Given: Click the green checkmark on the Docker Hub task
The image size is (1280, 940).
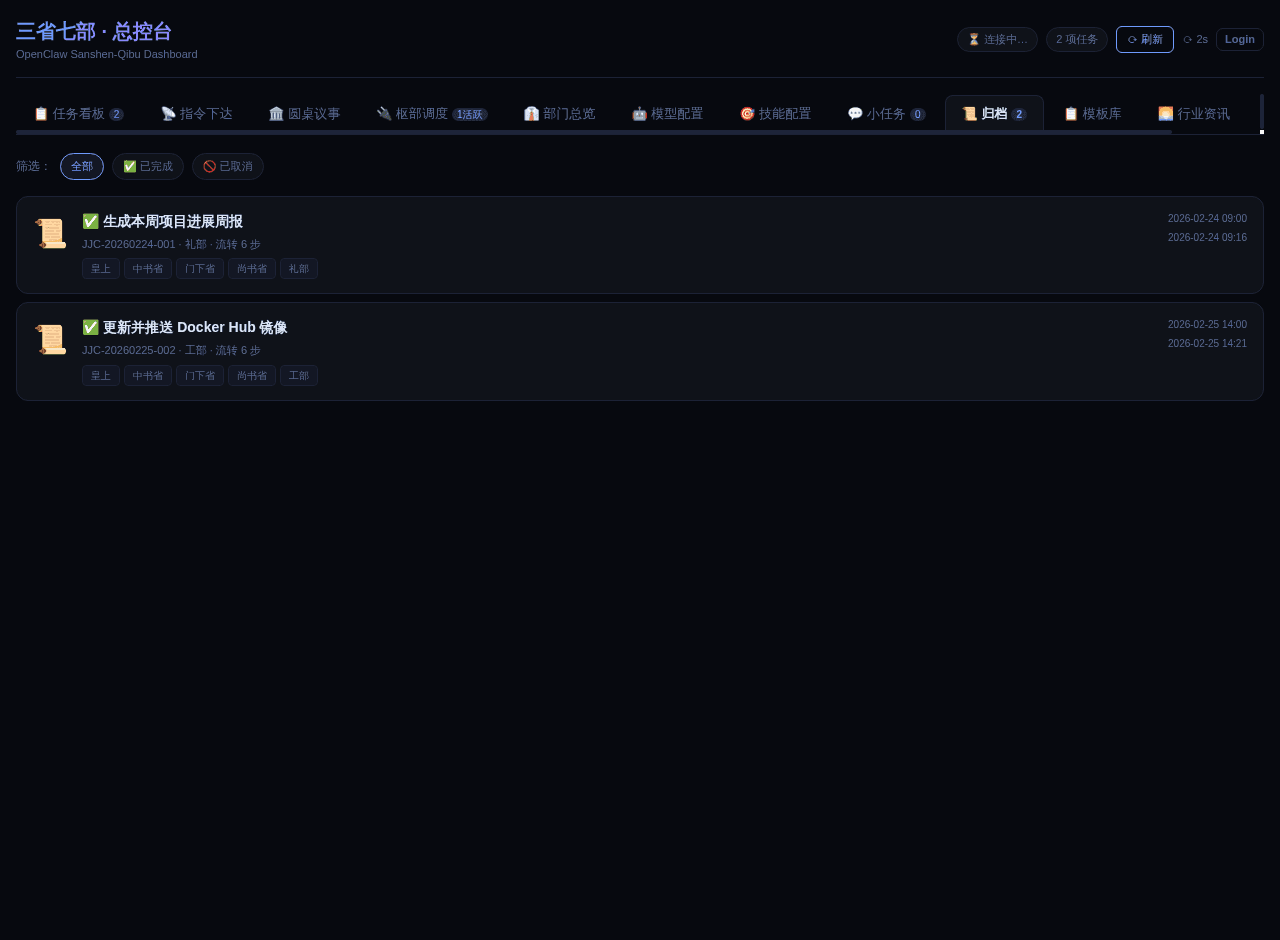Looking at the screenshot, I should click(90, 327).
